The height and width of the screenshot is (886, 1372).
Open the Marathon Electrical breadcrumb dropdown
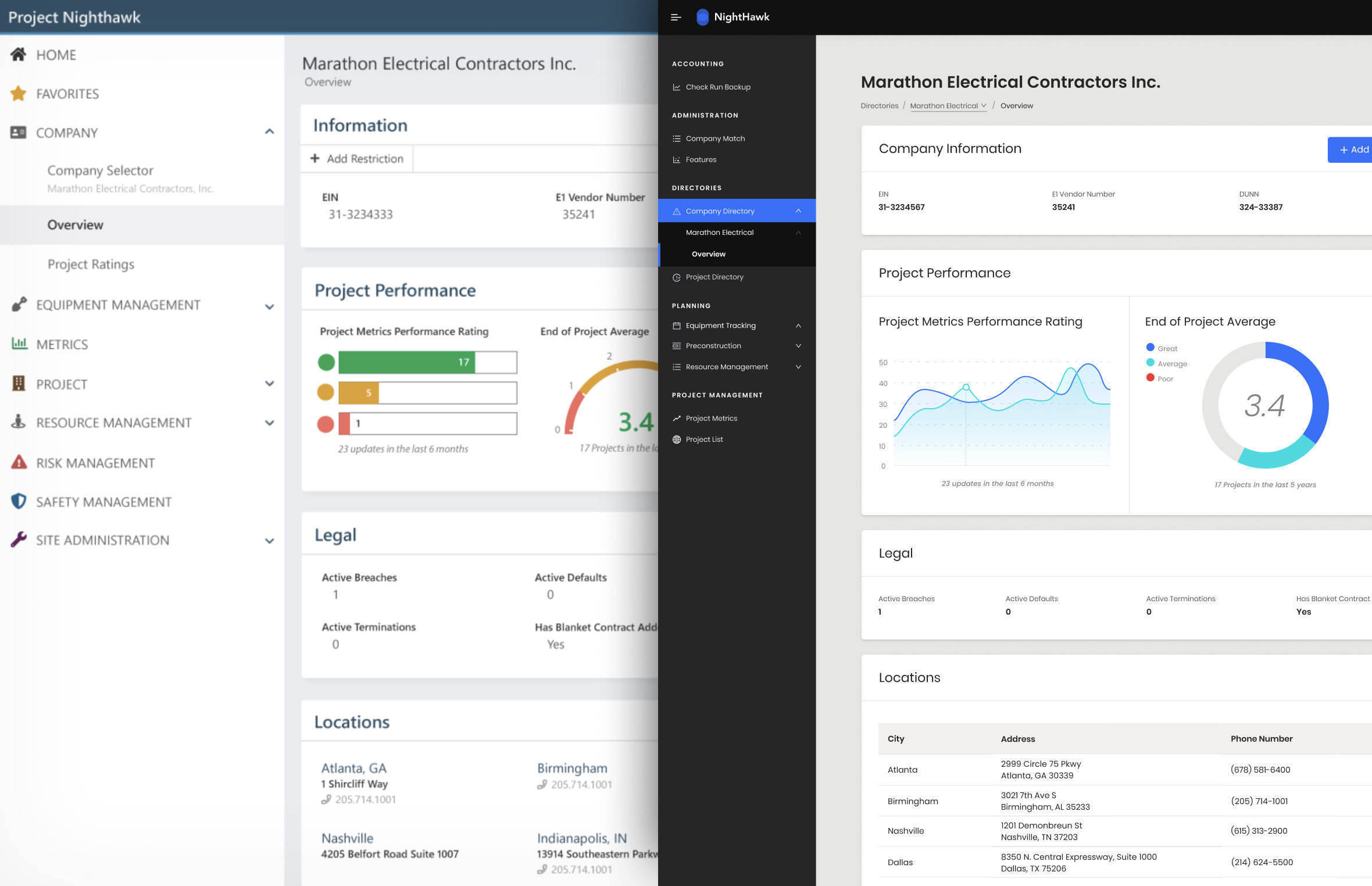948,106
